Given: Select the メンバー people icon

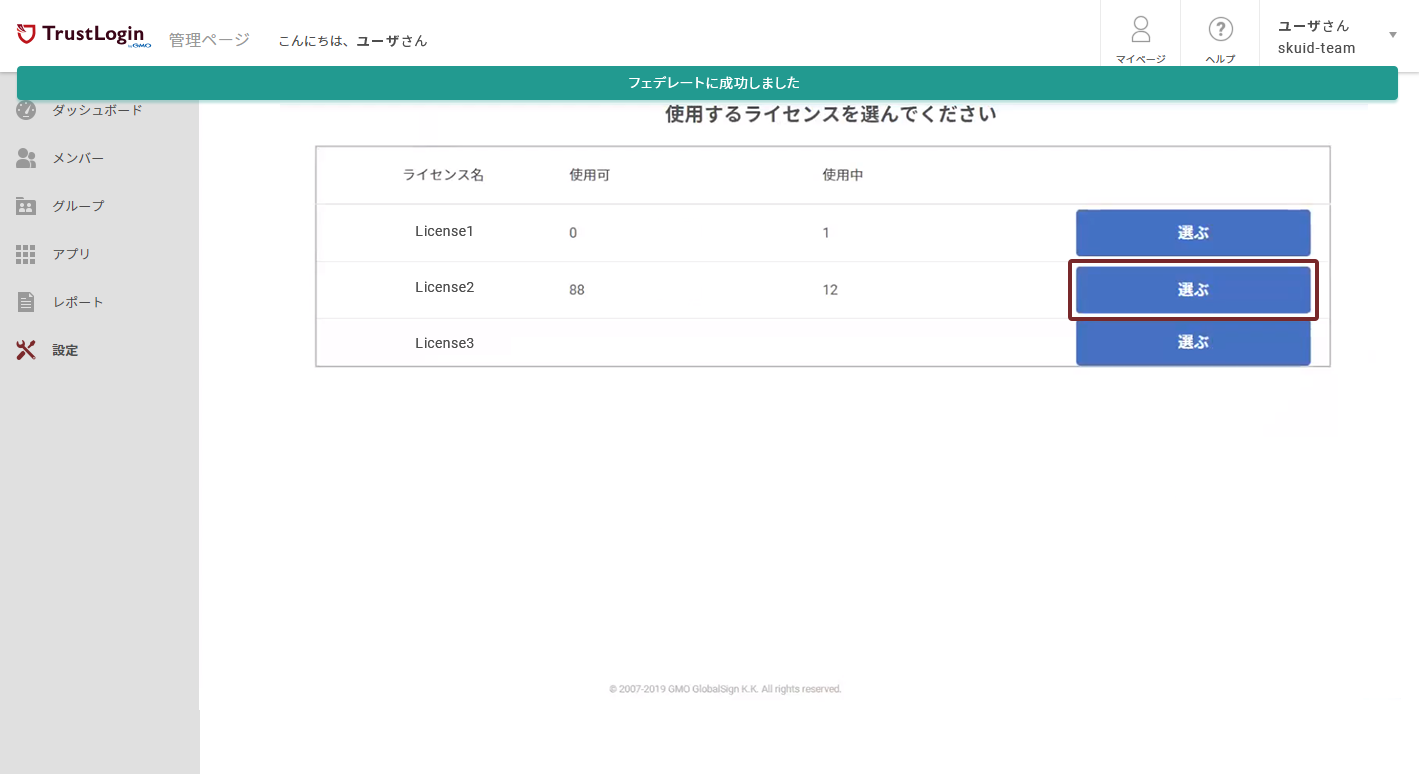Looking at the screenshot, I should (x=26, y=157).
